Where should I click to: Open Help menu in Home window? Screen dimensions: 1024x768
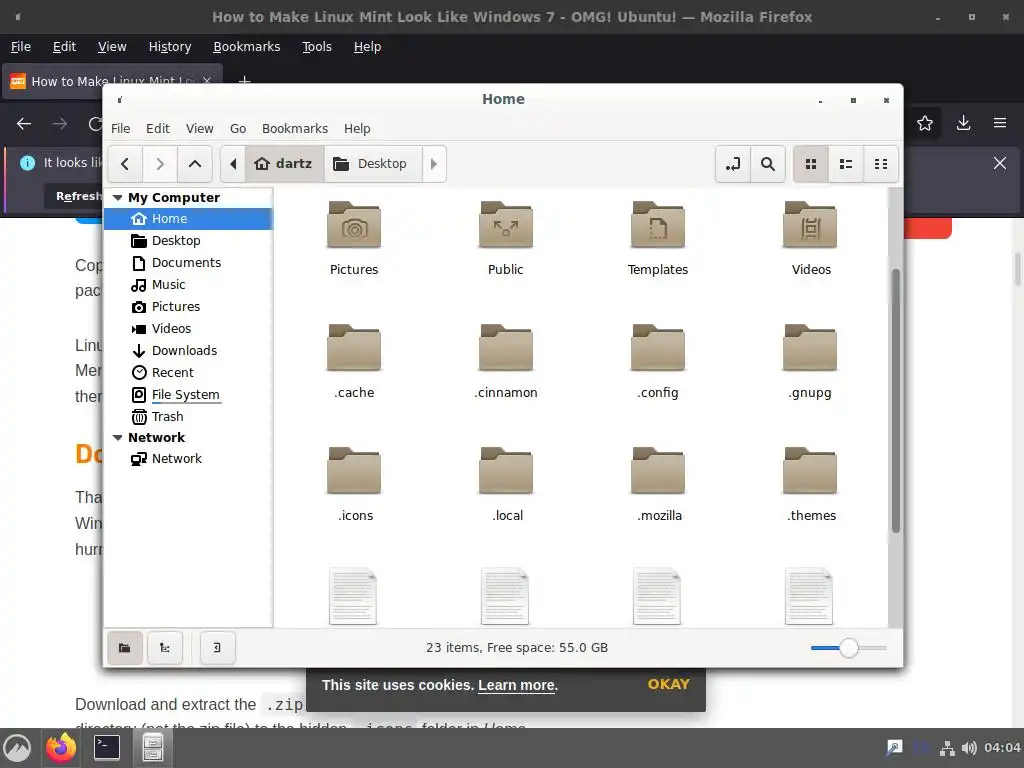point(357,129)
